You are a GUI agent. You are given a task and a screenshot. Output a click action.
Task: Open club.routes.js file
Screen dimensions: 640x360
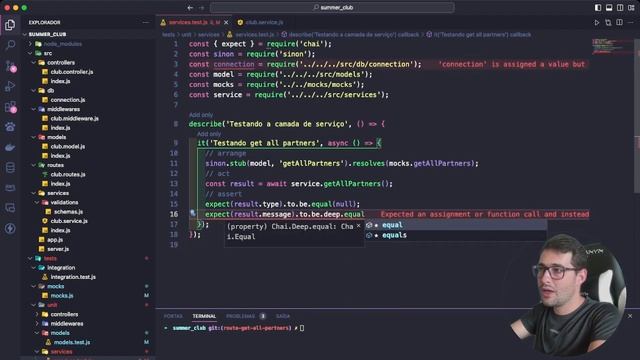tap(68, 174)
